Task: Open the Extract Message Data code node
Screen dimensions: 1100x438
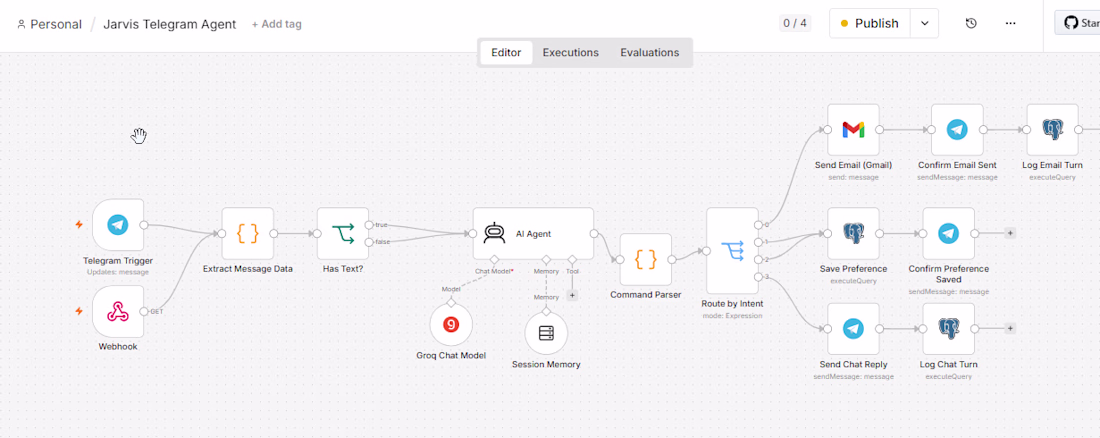Action: click(x=248, y=234)
